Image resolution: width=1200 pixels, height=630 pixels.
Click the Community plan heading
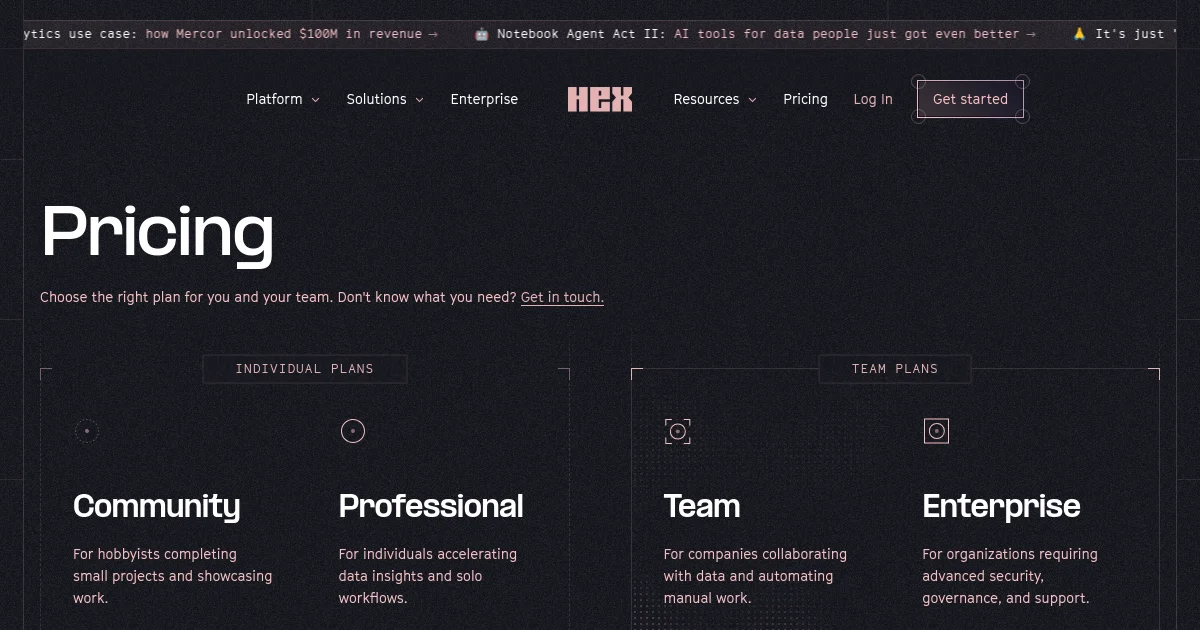(157, 506)
